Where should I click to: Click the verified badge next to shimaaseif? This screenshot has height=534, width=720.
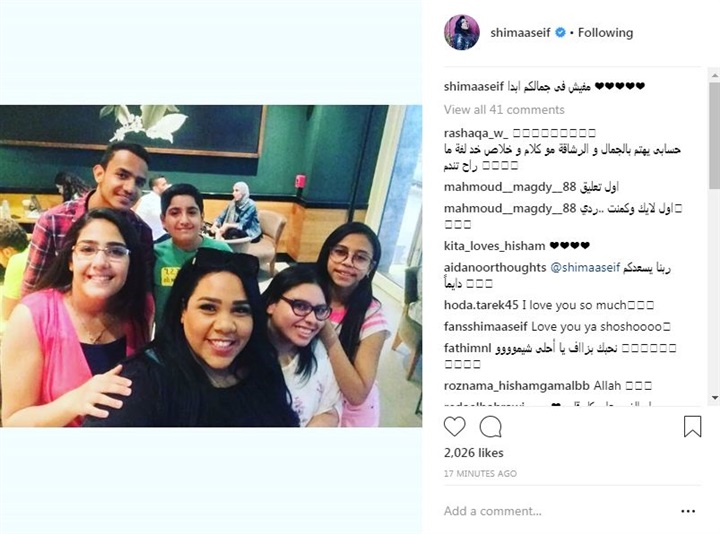(x=561, y=33)
